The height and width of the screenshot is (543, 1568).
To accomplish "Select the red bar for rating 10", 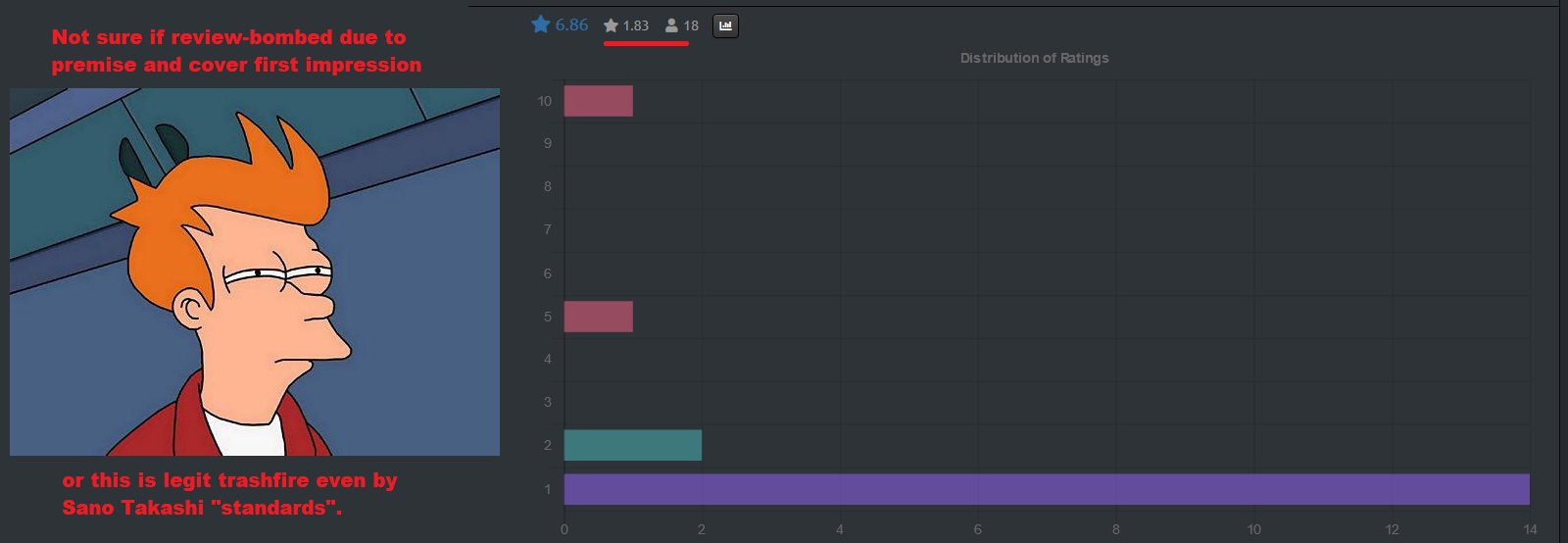I will click(598, 101).
